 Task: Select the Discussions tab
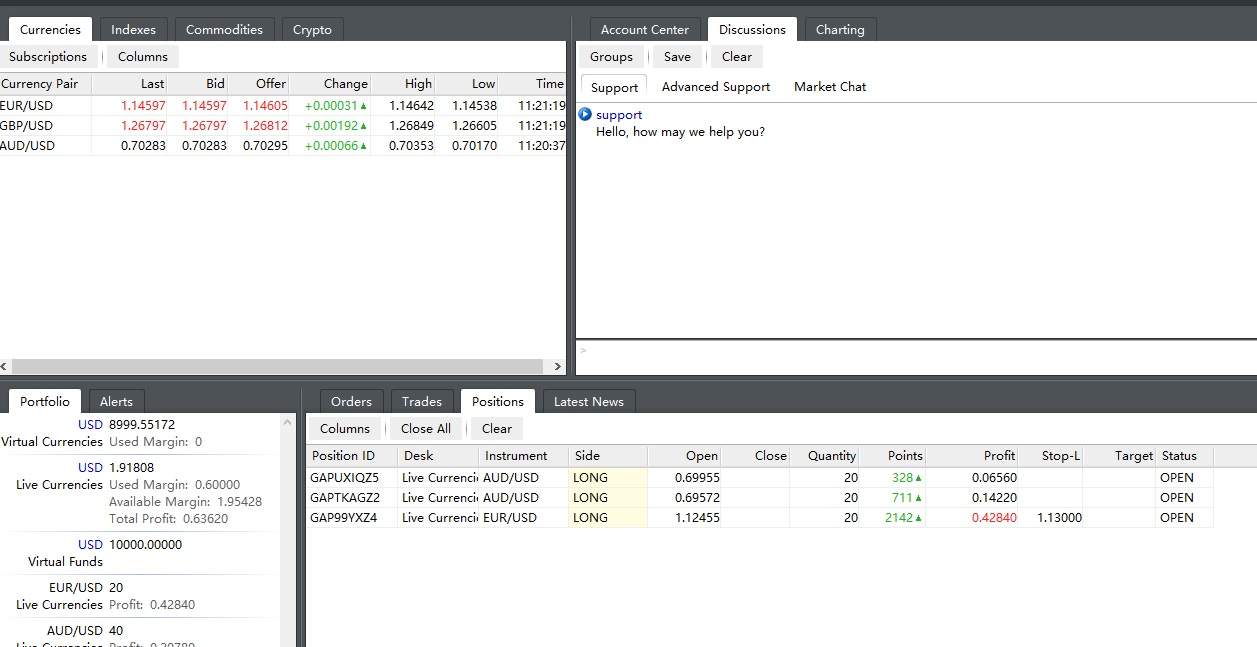pos(752,29)
